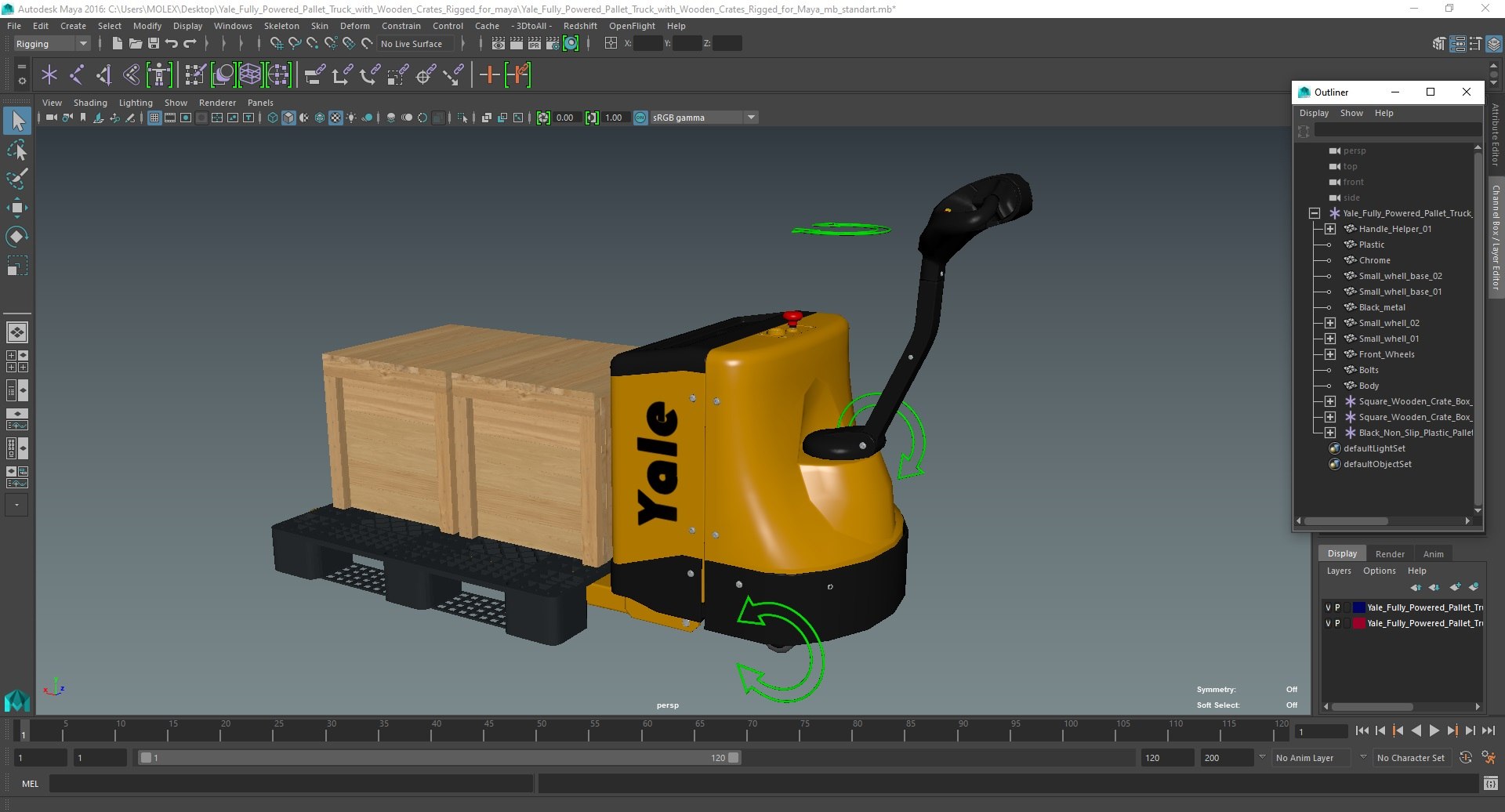Step to the next key
1505x812 pixels.
pyautogui.click(x=1452, y=730)
